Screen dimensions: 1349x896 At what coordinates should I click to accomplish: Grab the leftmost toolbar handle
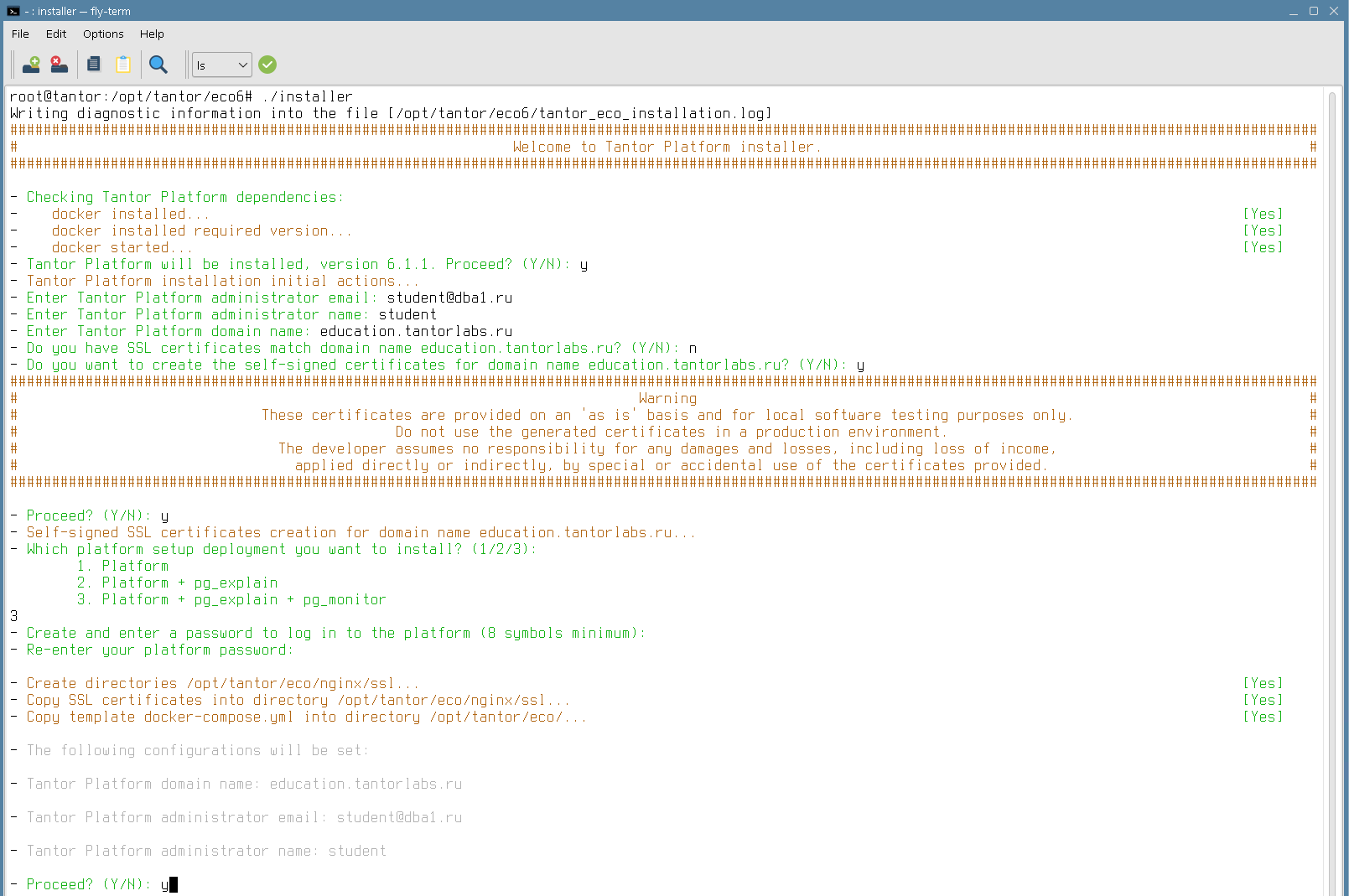[x=13, y=65]
